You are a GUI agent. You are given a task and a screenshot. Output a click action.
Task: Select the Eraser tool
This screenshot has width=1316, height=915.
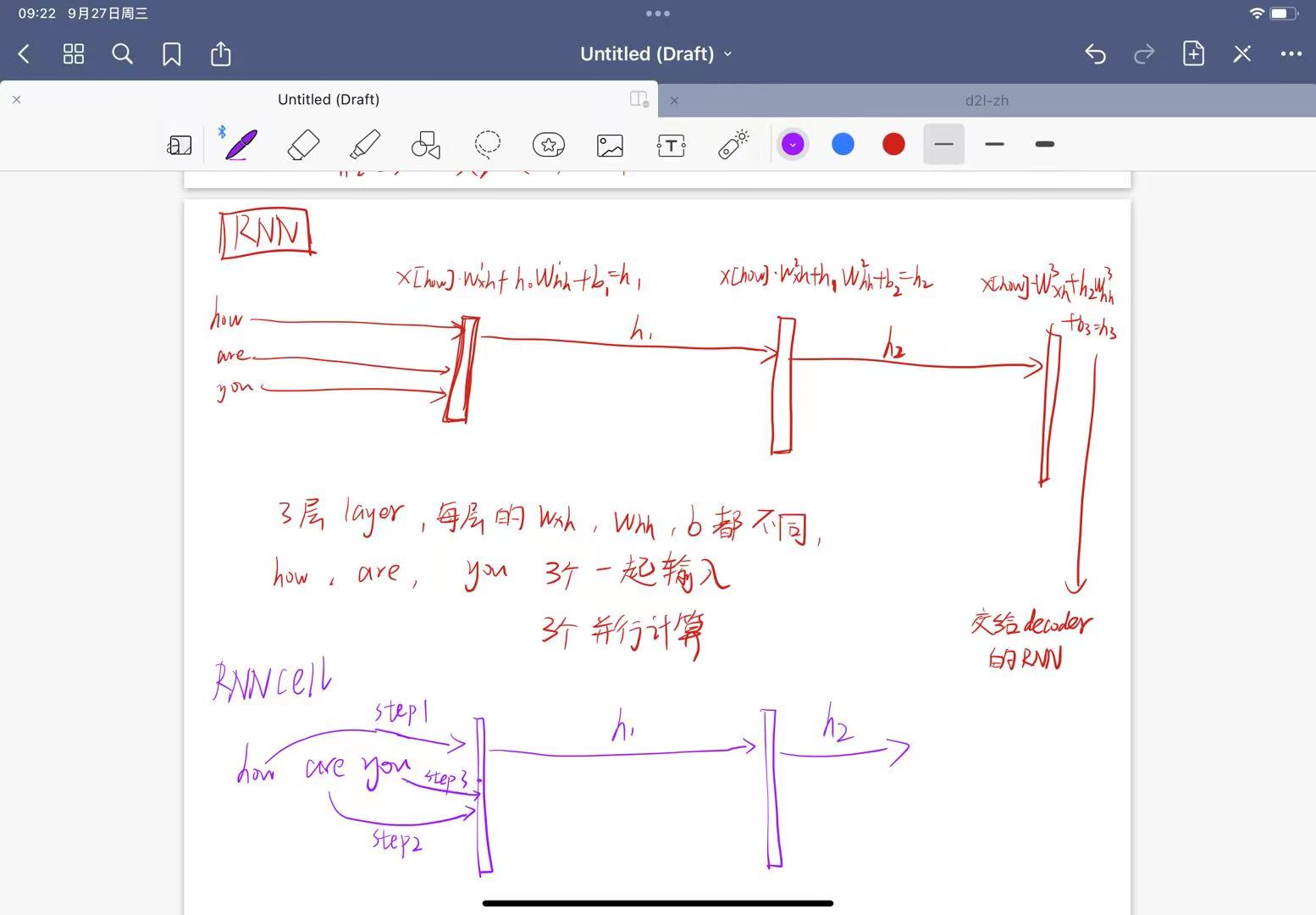point(303,145)
